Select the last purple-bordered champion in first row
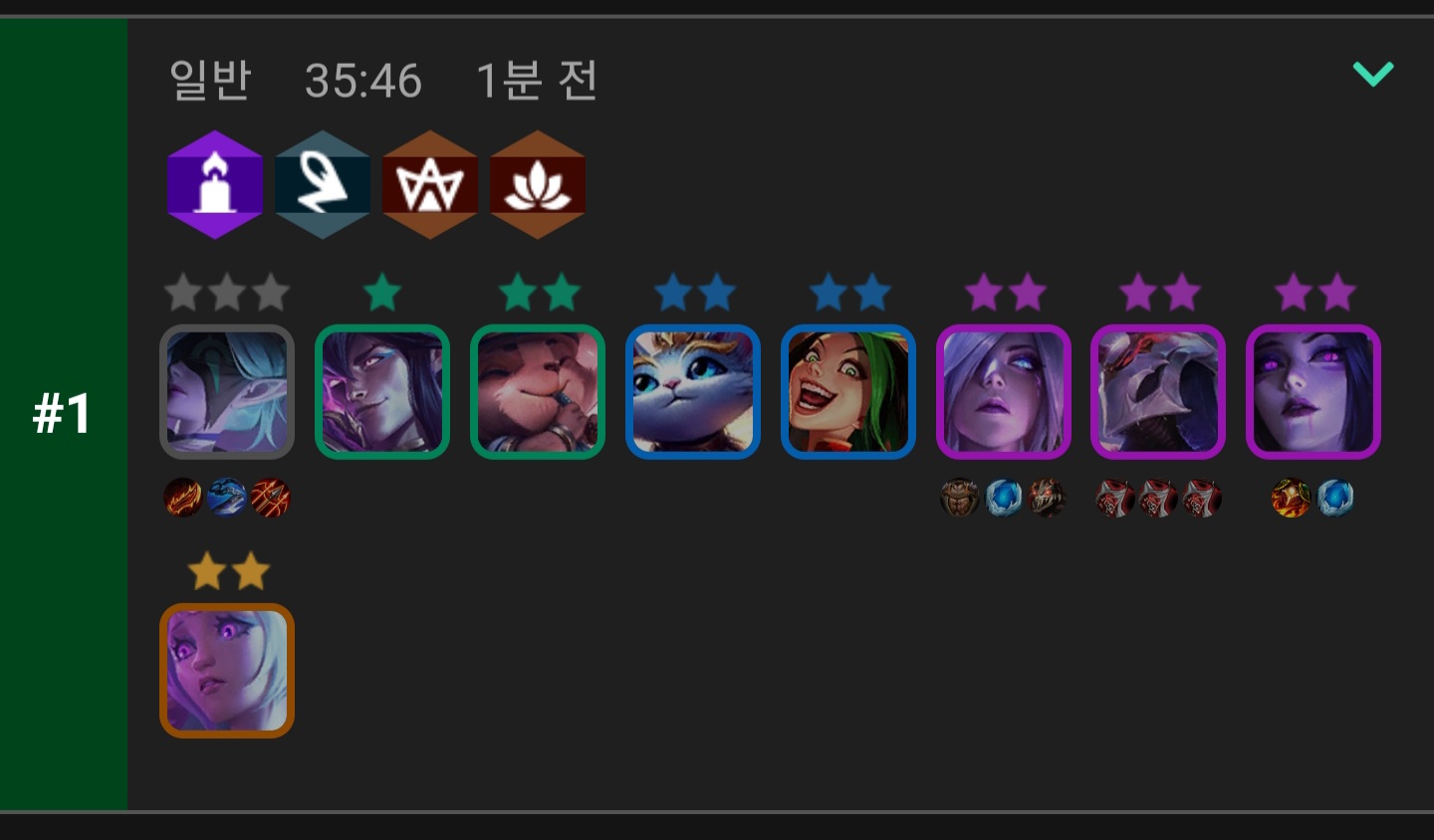Viewport: 1434px width, 840px height. point(1314,392)
